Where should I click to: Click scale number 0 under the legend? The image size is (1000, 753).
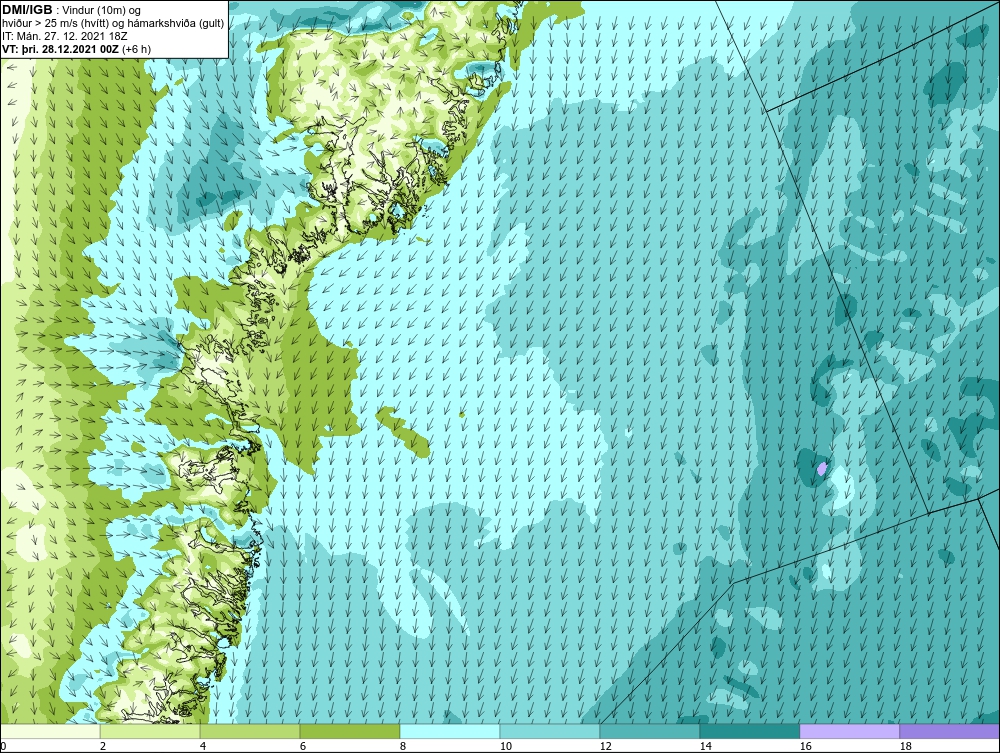3,746
